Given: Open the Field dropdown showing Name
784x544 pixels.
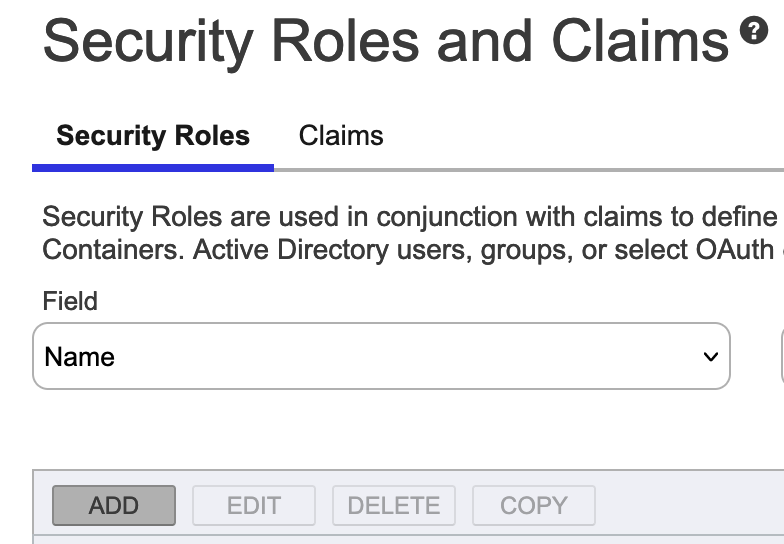Looking at the screenshot, I should [x=381, y=356].
